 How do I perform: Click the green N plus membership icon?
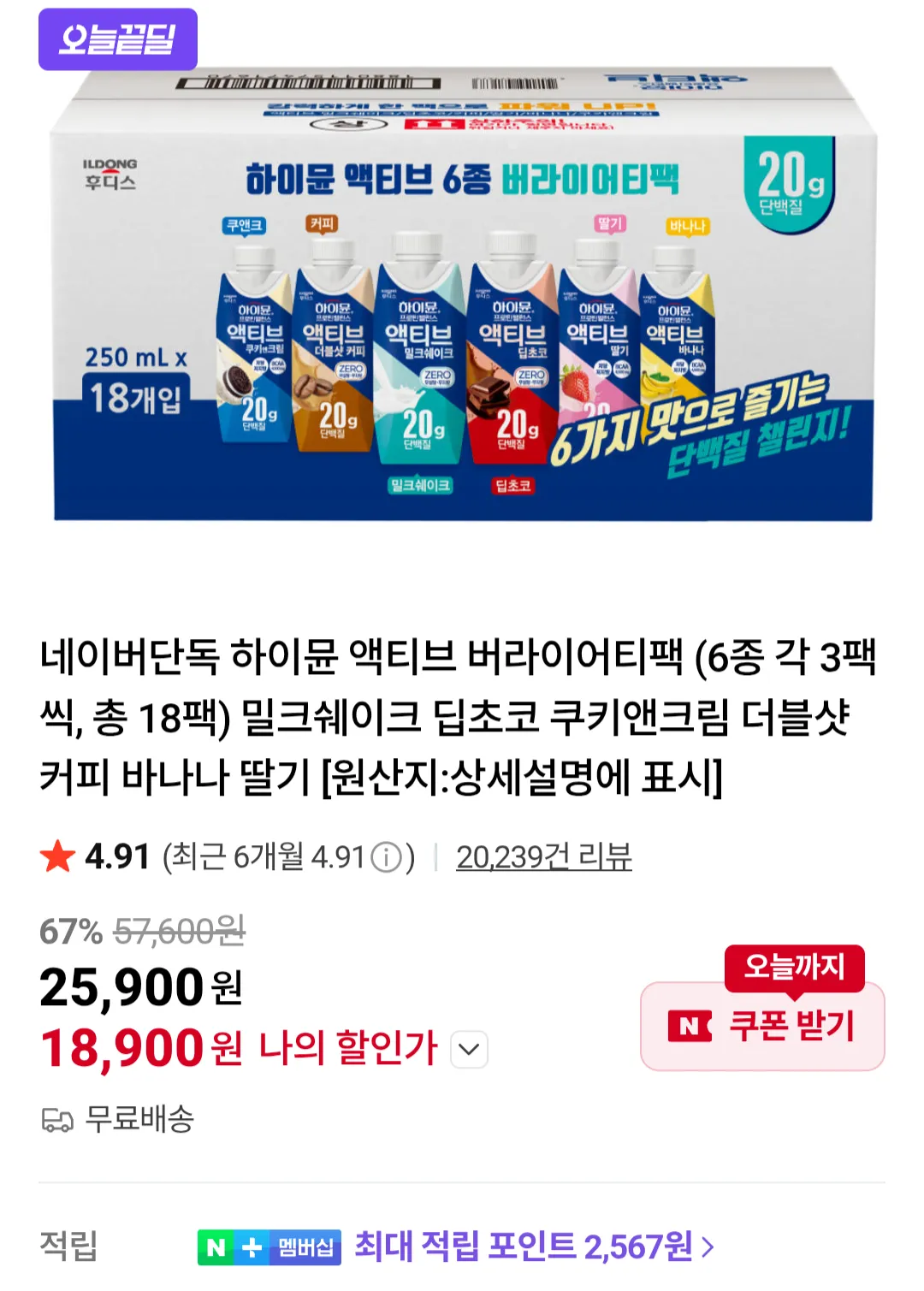click(x=233, y=1247)
